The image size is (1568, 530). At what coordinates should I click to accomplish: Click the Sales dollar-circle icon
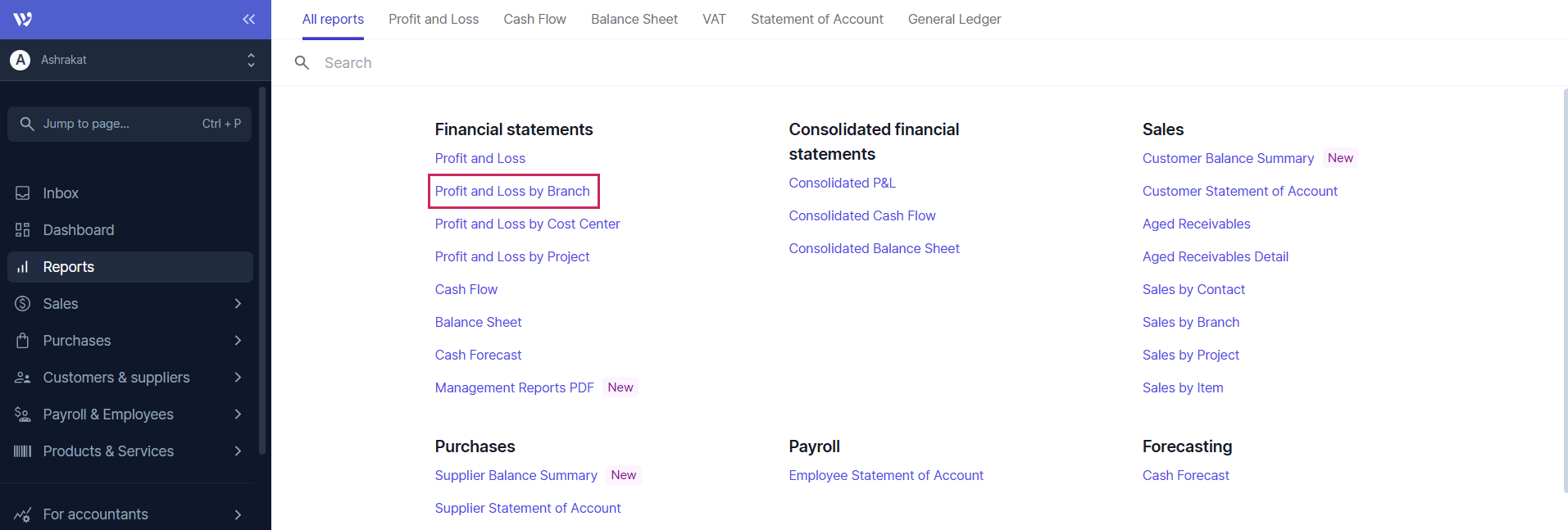tap(23, 304)
